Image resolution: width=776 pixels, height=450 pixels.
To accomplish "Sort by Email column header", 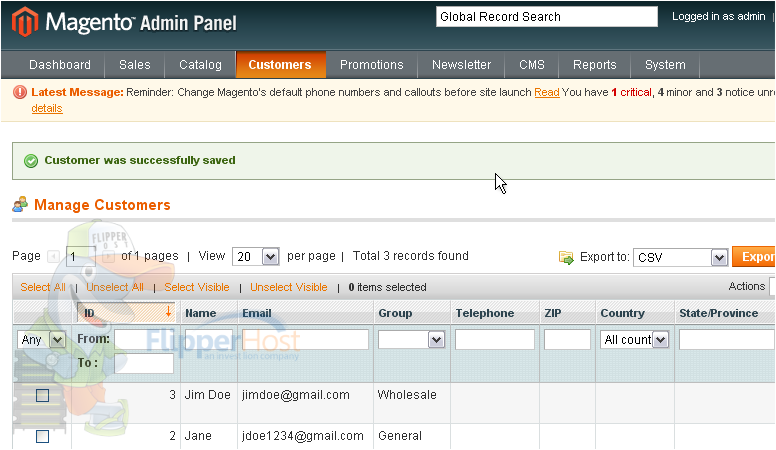I will tap(257, 313).
